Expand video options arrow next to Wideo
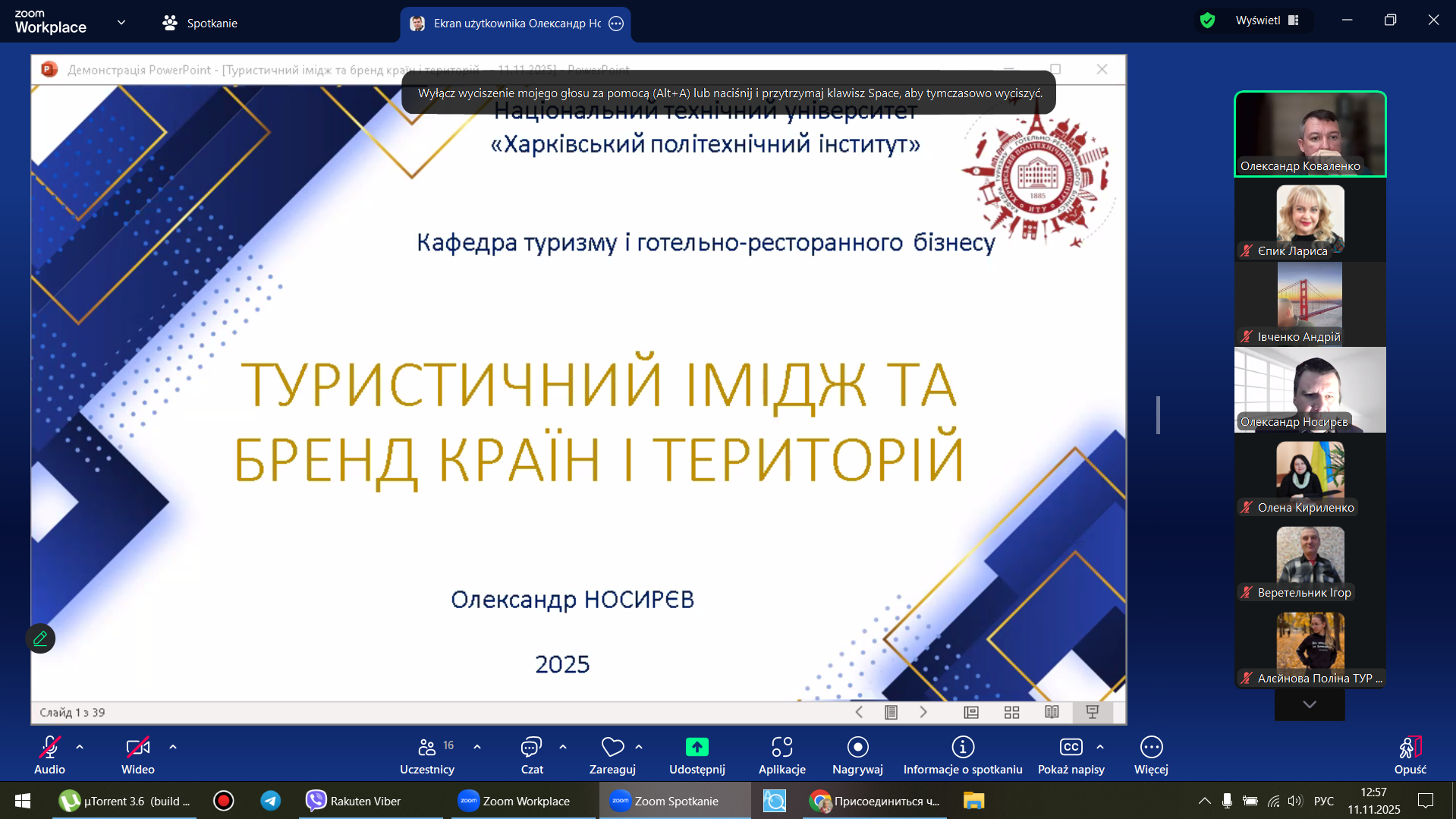Image resolution: width=1456 pixels, height=819 pixels. (x=173, y=747)
